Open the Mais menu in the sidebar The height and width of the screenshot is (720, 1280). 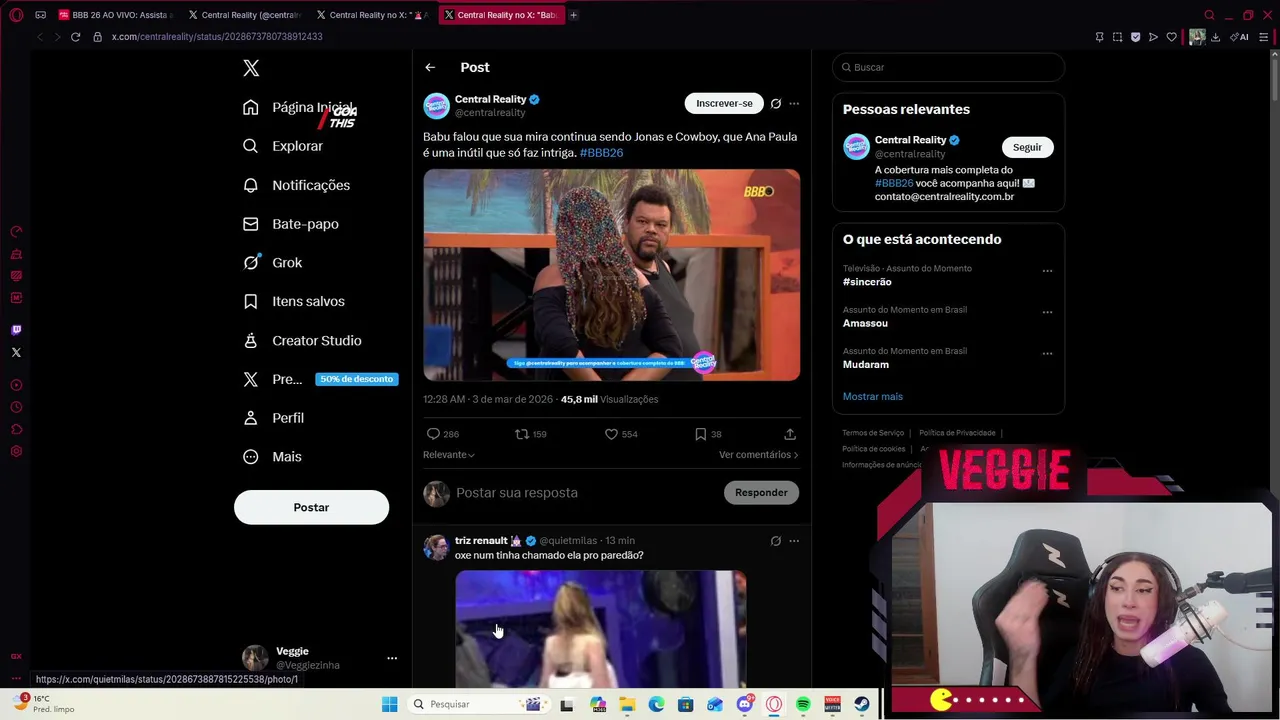coord(272,456)
